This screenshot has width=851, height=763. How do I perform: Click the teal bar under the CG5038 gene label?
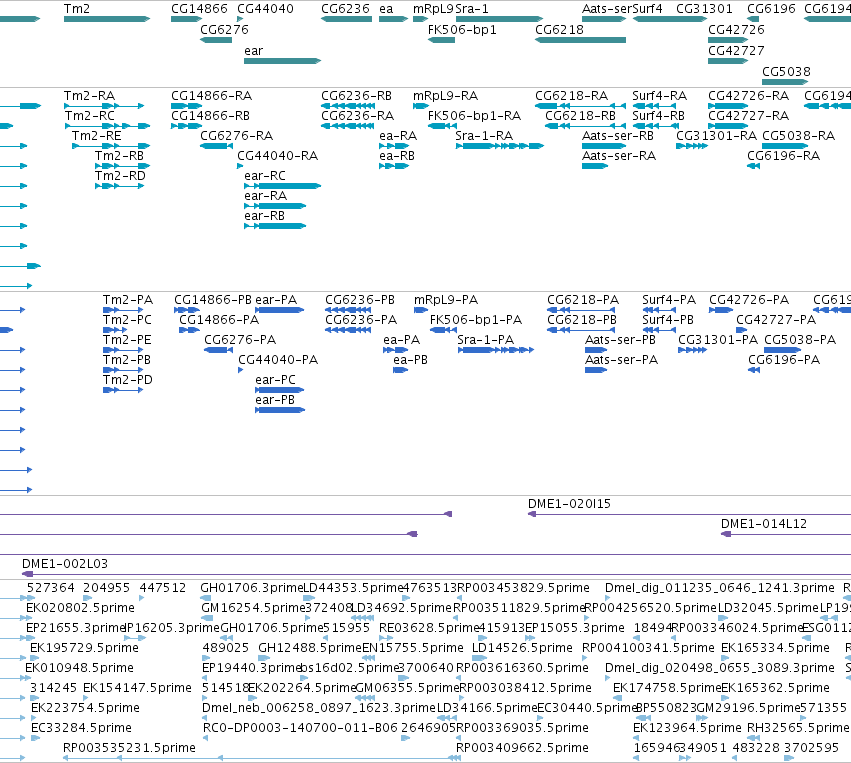point(785,82)
